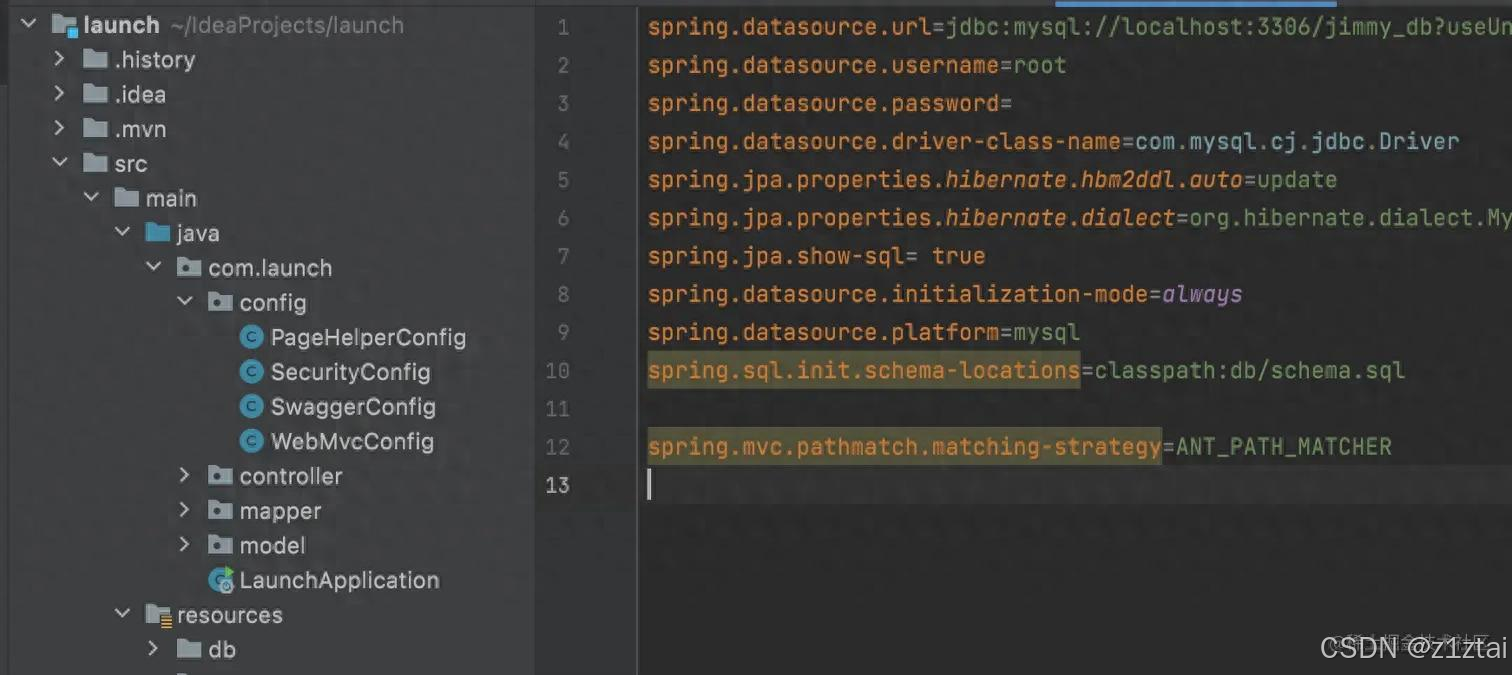Click the launch project root icon
1512x675 pixels.
64,24
